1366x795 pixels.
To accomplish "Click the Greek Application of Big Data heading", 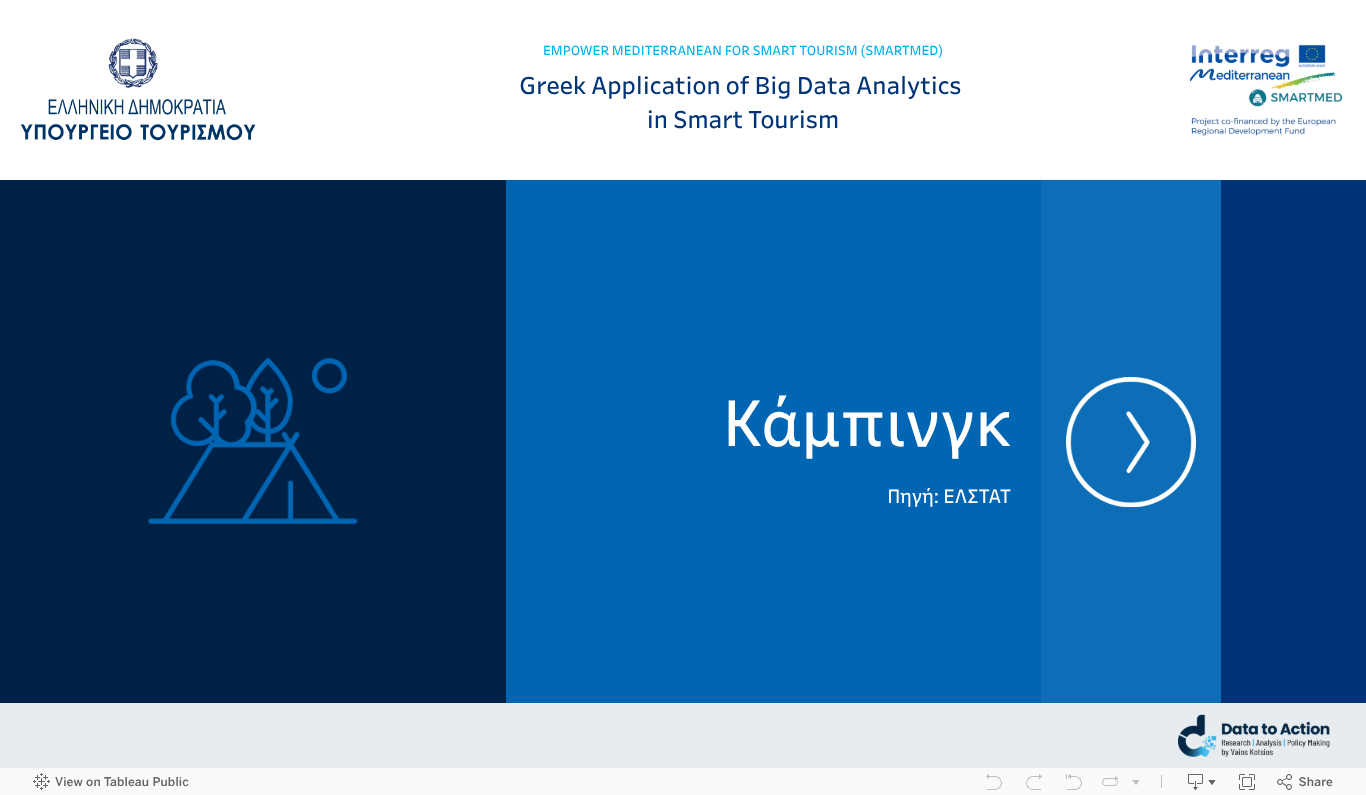I will [x=740, y=102].
